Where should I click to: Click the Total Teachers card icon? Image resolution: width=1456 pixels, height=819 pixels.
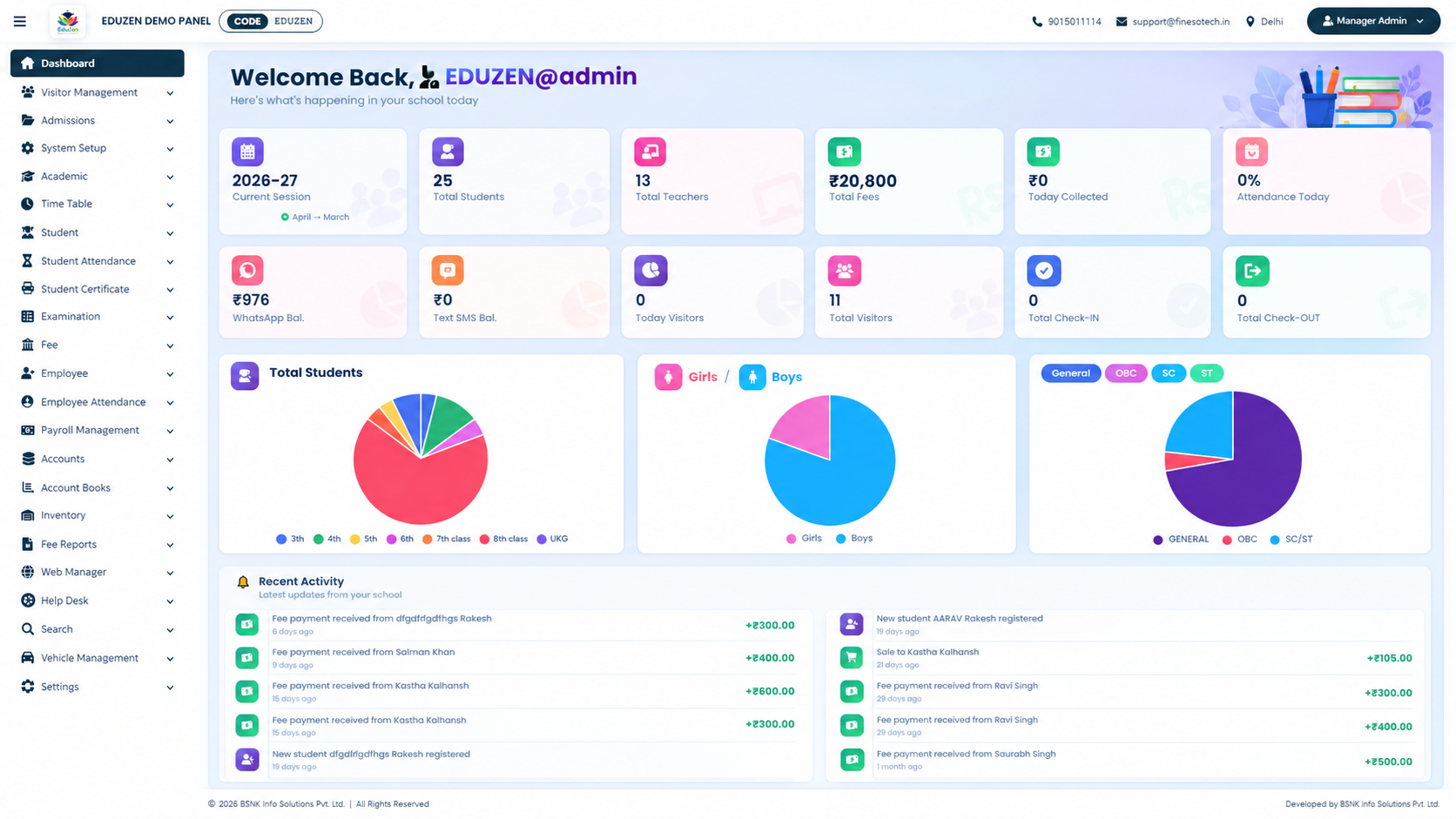pos(650,151)
